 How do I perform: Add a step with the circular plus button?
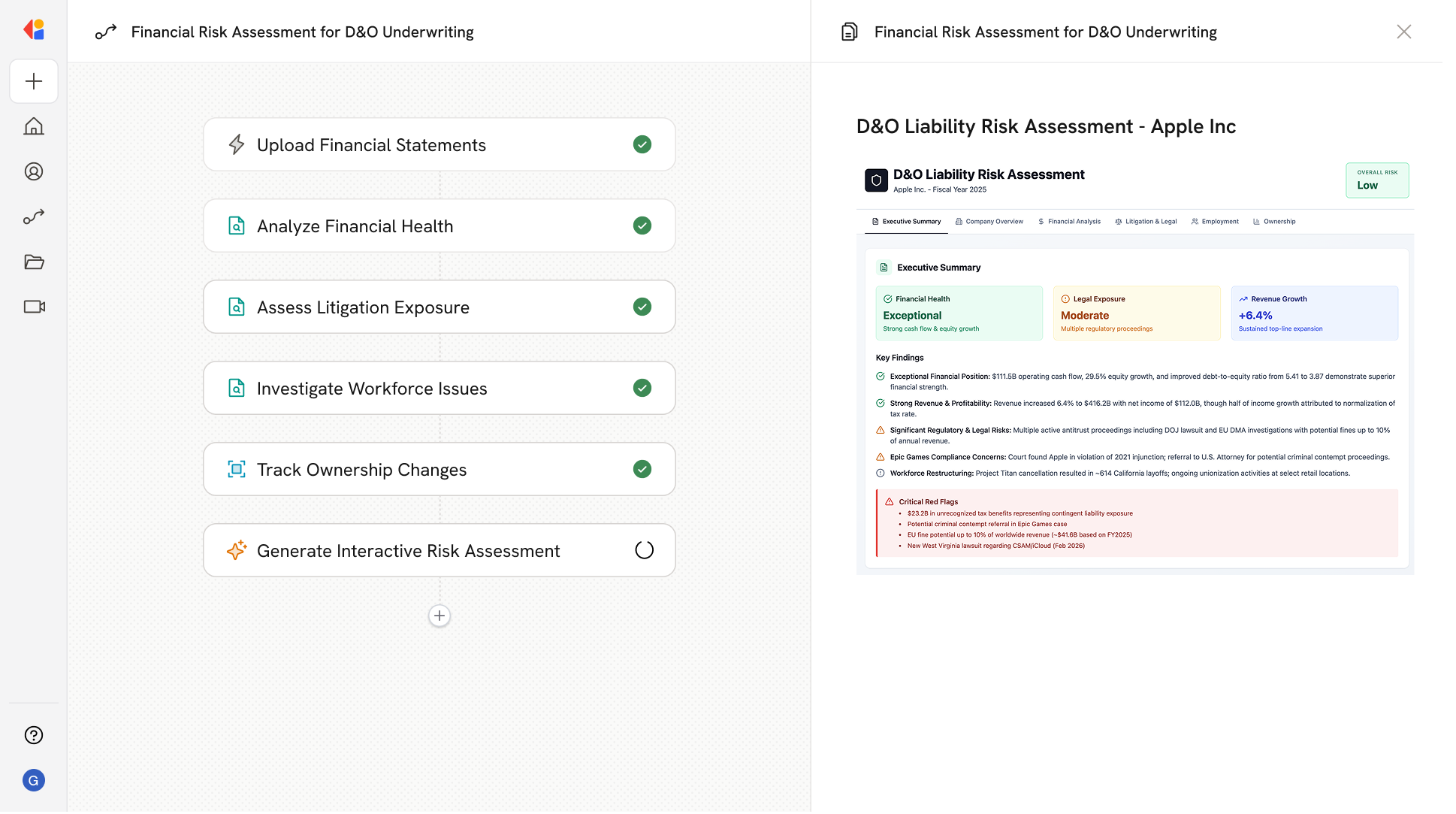click(x=440, y=616)
